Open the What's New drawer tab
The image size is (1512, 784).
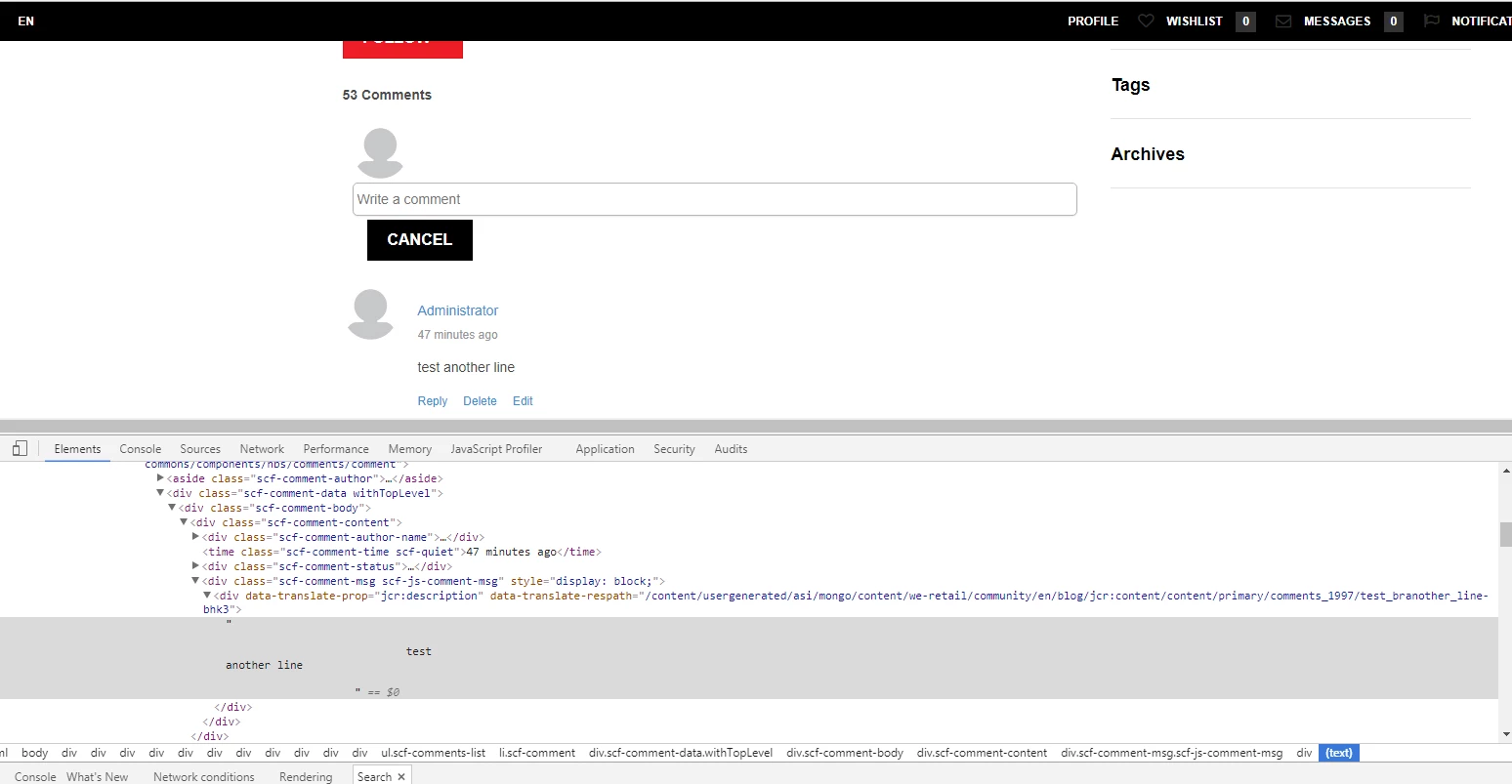[98, 777]
